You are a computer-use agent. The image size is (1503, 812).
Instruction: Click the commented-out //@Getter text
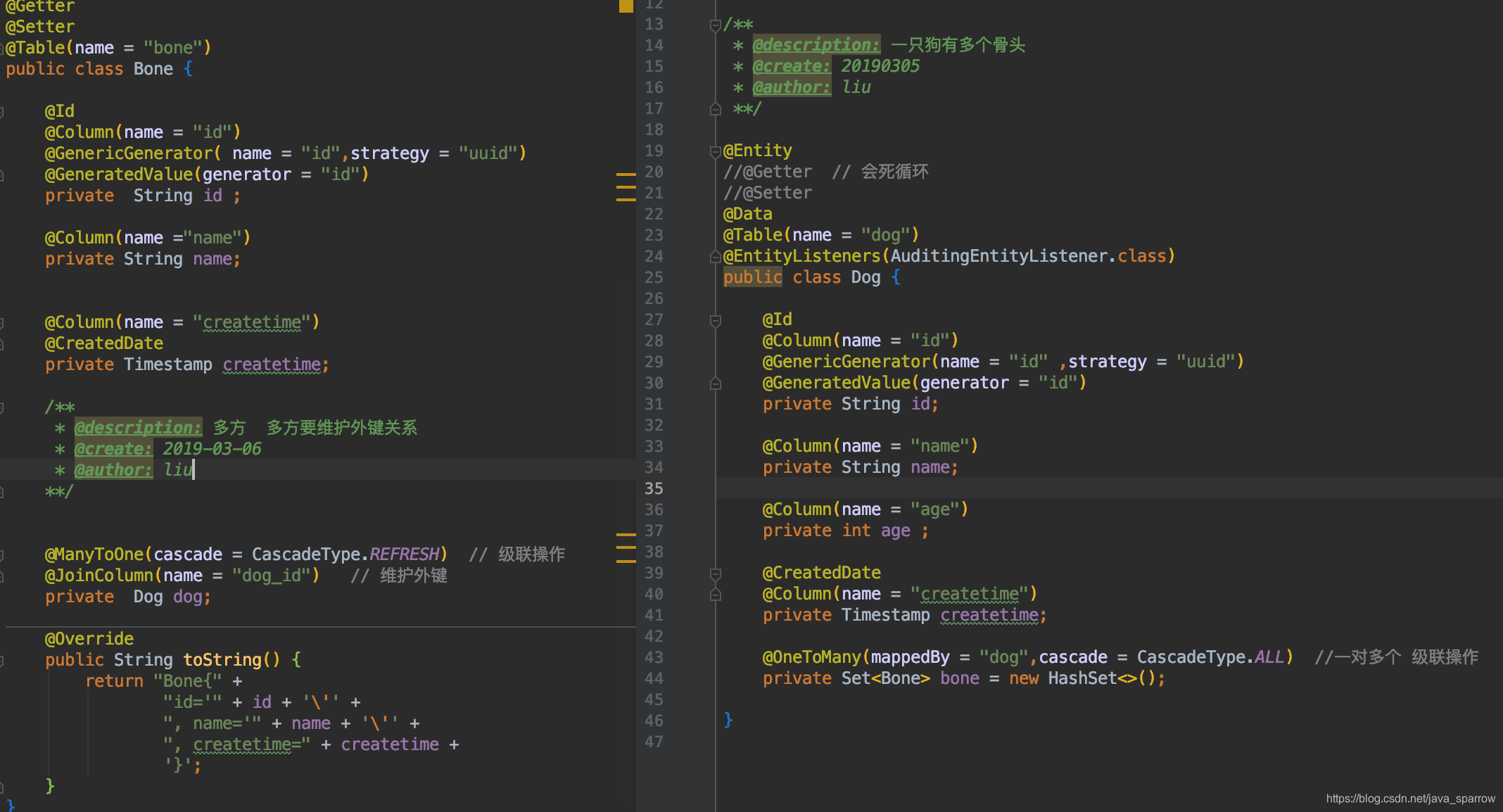pyautogui.click(x=768, y=172)
